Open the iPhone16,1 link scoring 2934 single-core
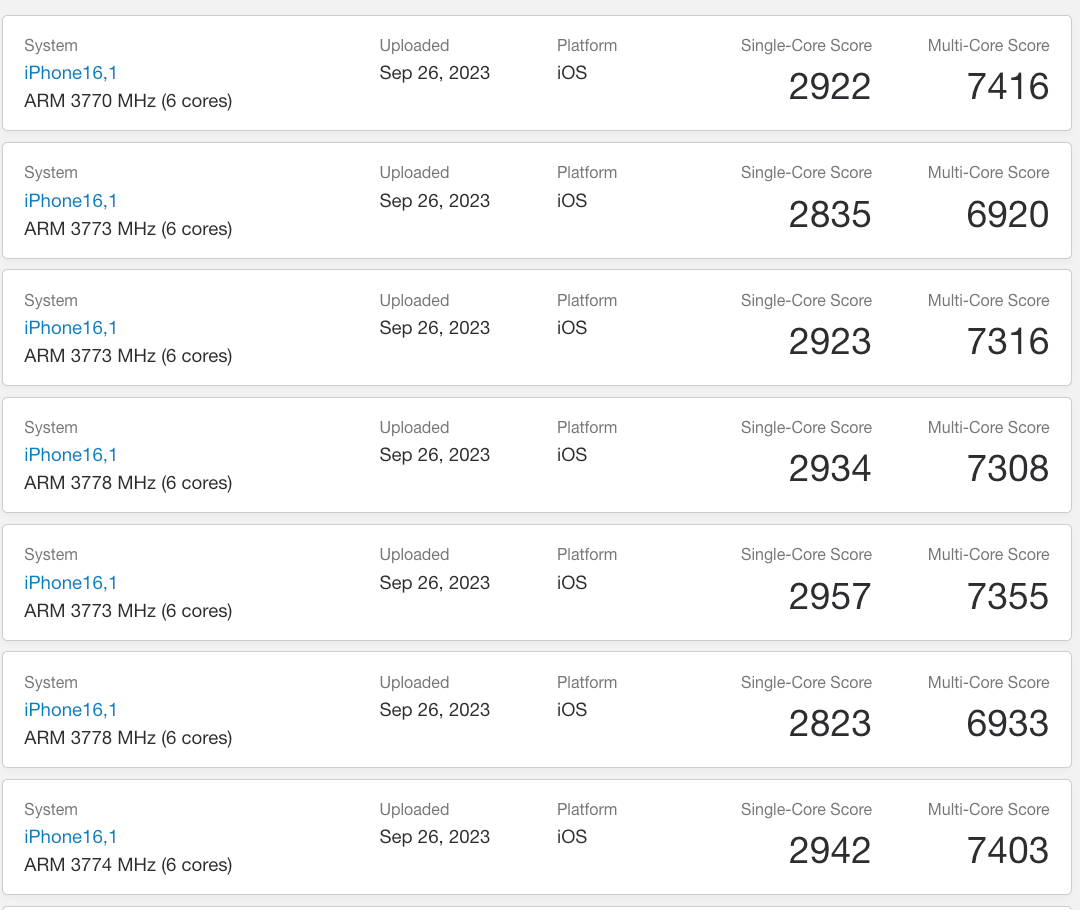 pos(71,454)
